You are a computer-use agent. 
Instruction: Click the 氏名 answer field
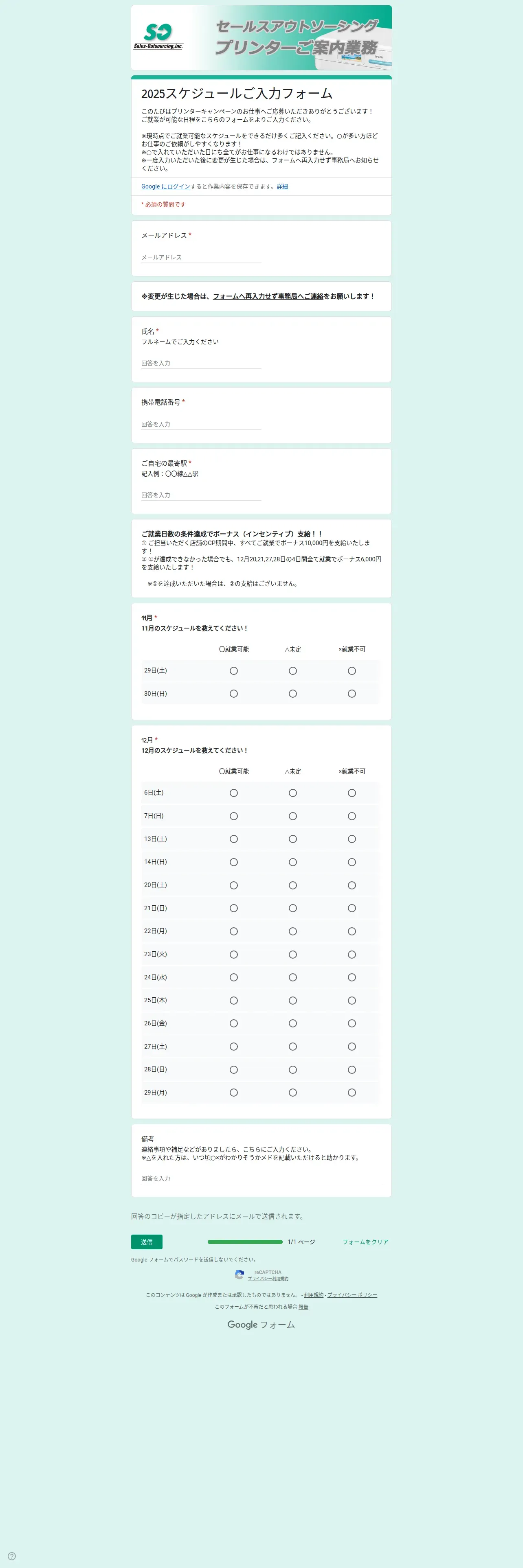pos(201,363)
